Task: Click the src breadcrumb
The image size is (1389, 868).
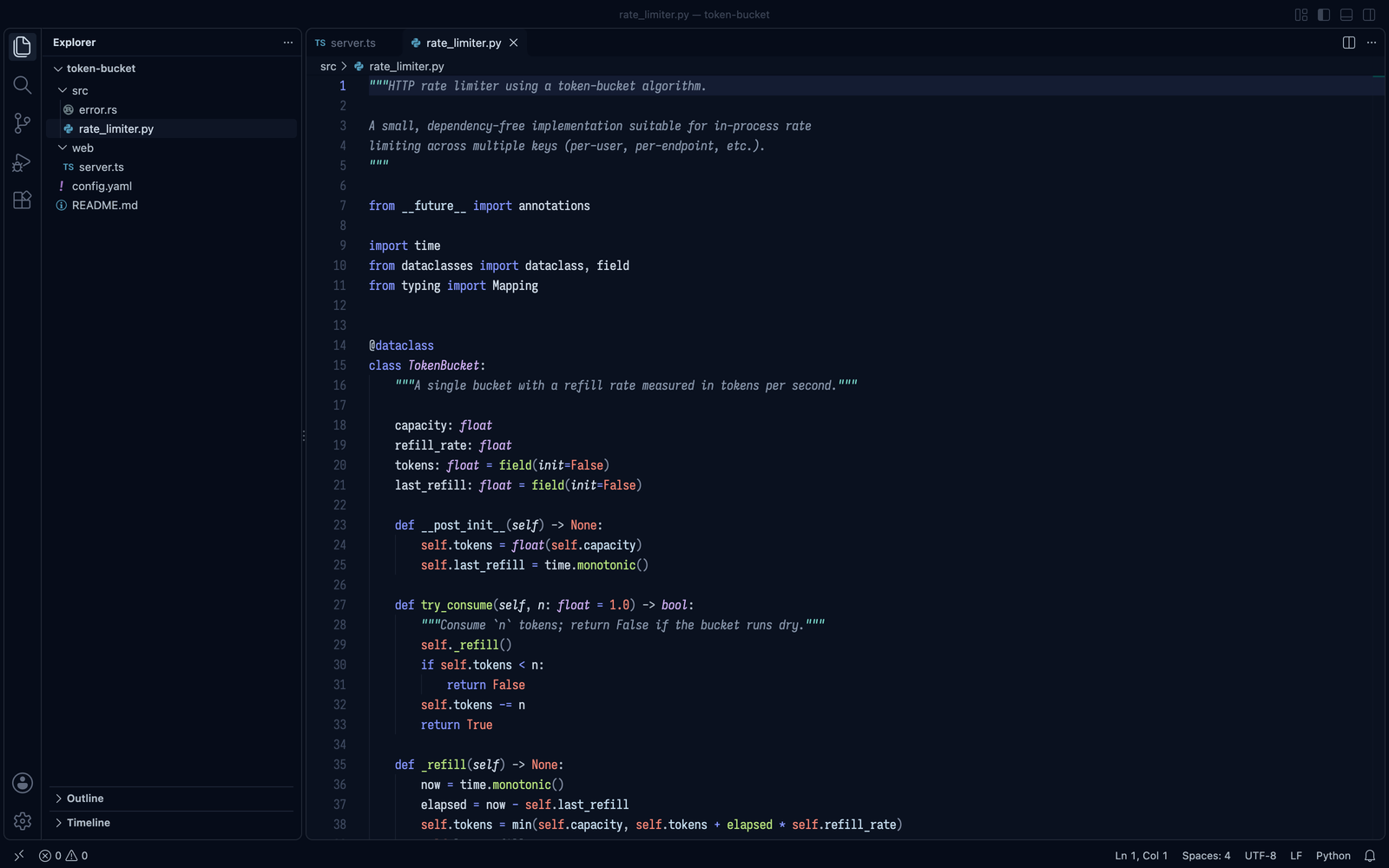Action: tap(328, 67)
